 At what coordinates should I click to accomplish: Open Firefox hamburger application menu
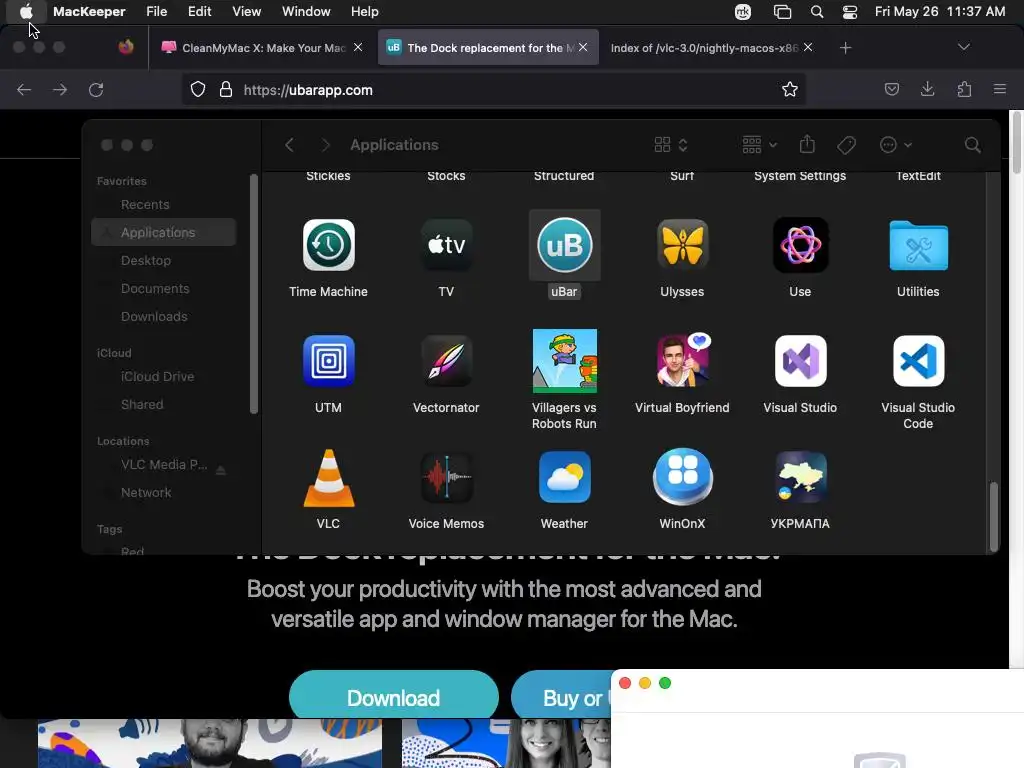coord(1000,89)
